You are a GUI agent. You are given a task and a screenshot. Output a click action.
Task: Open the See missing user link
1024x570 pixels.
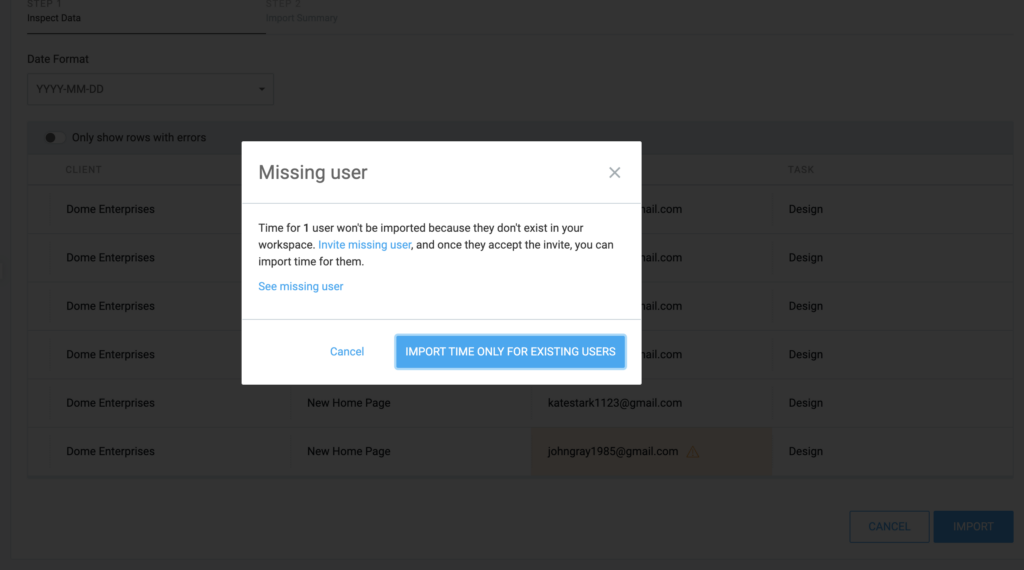(300, 287)
